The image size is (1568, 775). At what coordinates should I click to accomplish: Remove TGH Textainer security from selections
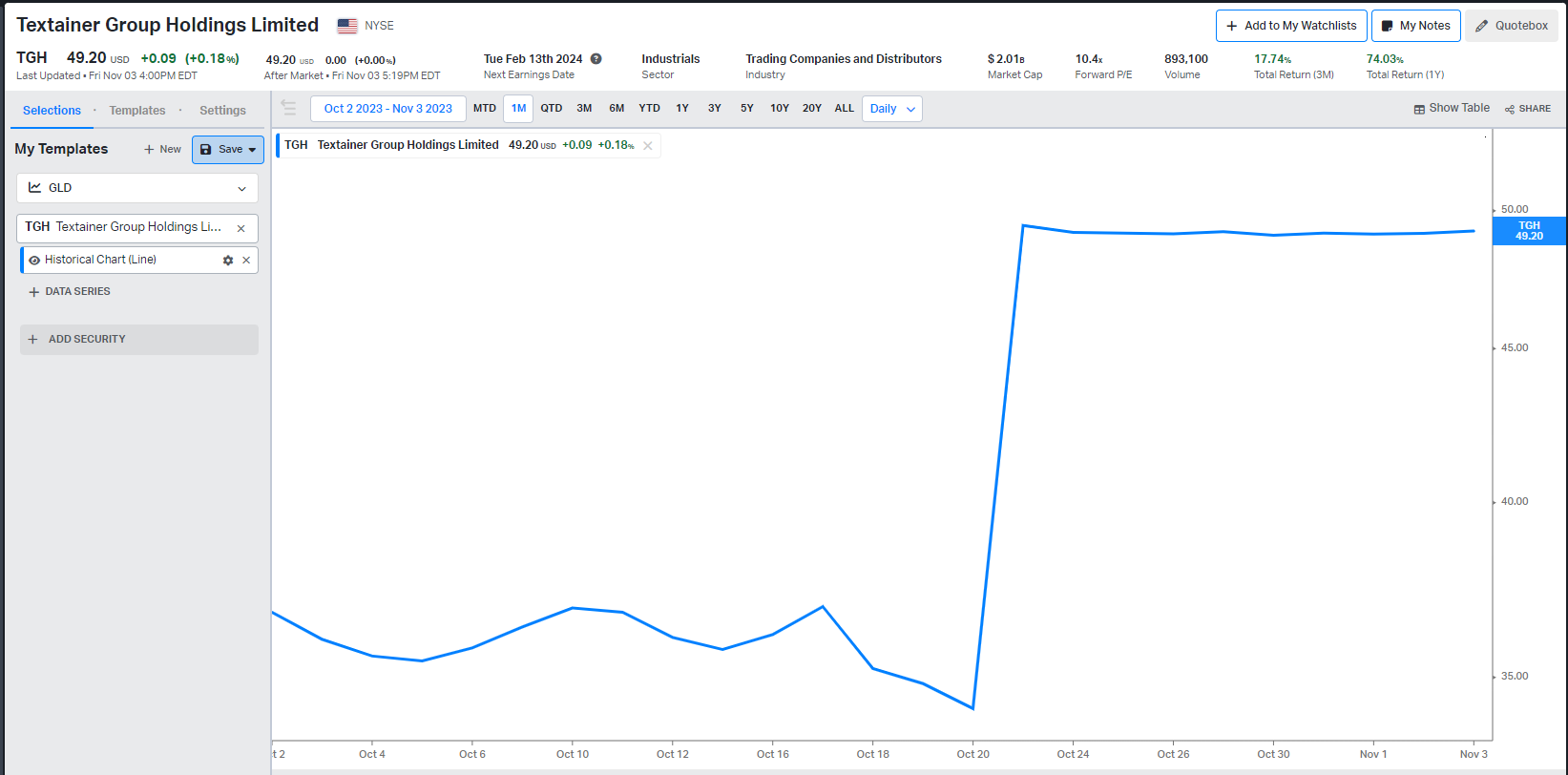click(x=241, y=228)
